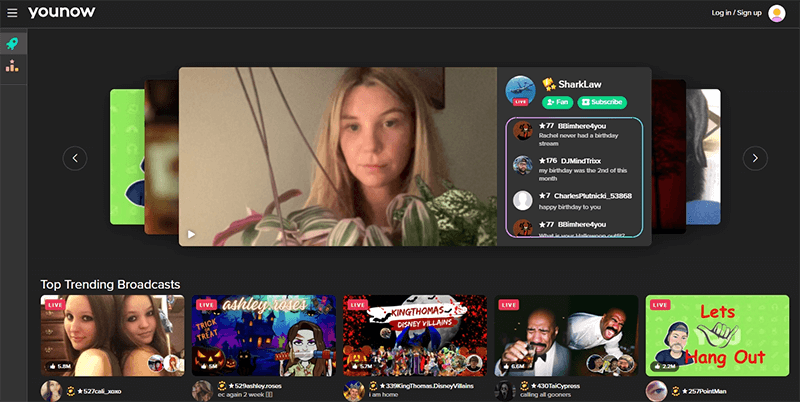Click play icon on featured video
Viewport: 800px width, 402px height.
(191, 234)
